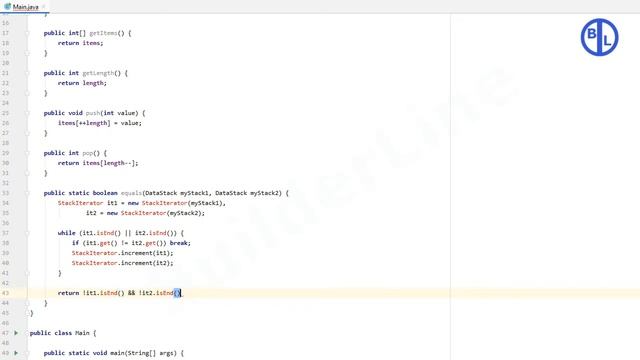This screenshot has height=360, width=640.
Task: Click line number 43 in the gutter
Action: (x=5, y=293)
